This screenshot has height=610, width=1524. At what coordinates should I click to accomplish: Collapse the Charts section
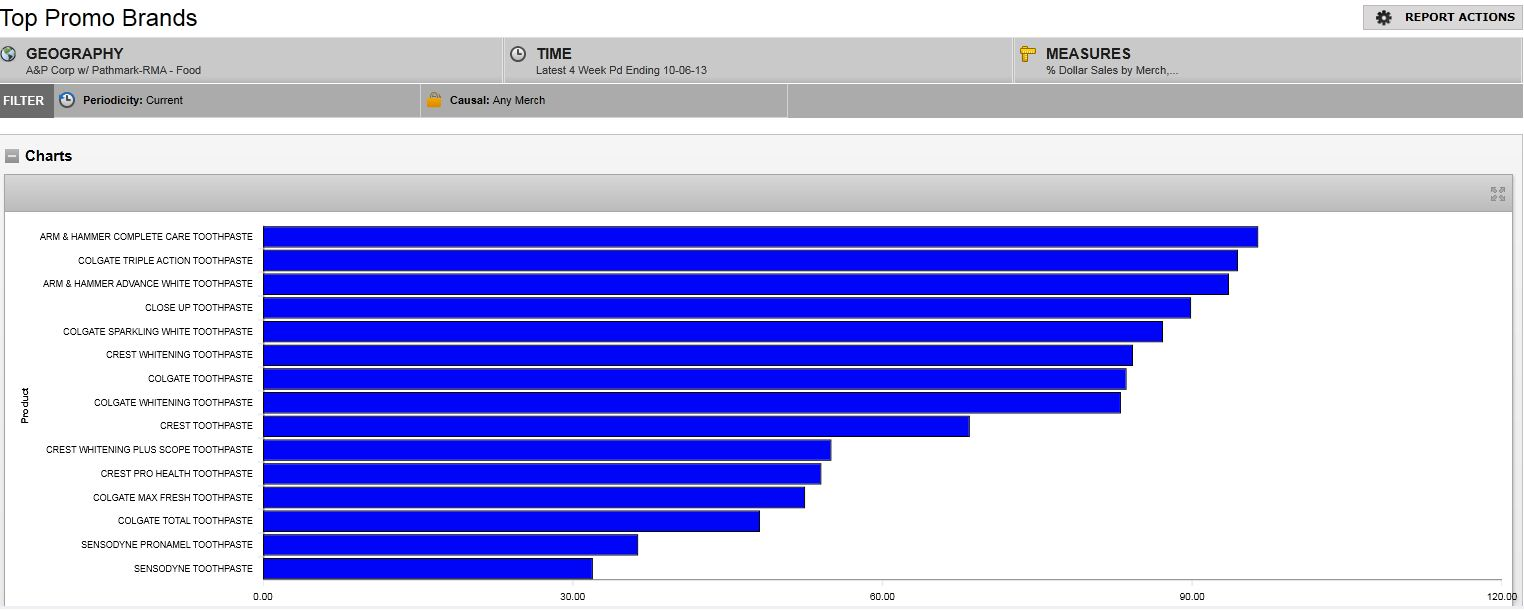tap(12, 156)
